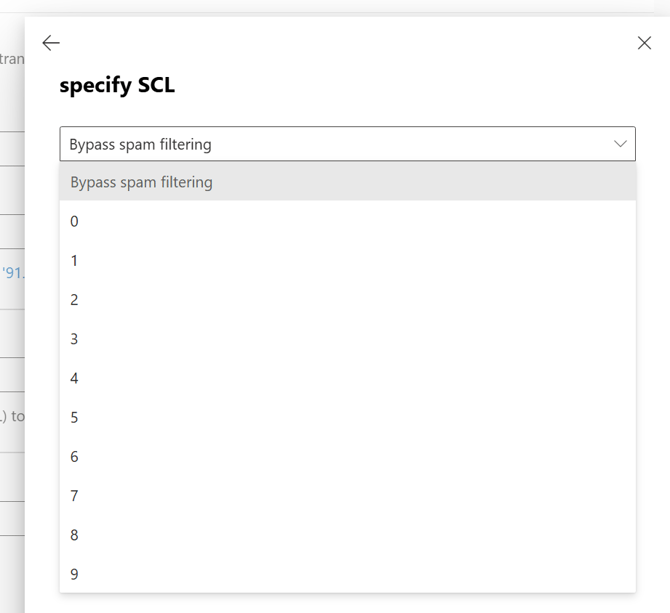The width and height of the screenshot is (670, 613).
Task: Pick the value 5 option
Action: point(74,417)
